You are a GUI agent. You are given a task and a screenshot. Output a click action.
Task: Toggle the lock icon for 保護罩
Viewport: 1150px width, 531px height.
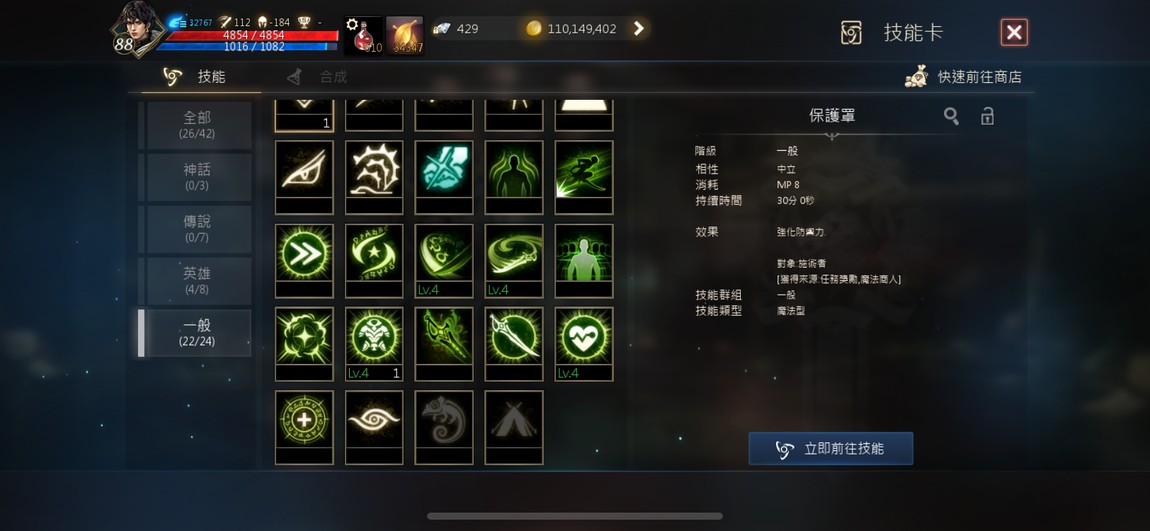click(987, 116)
